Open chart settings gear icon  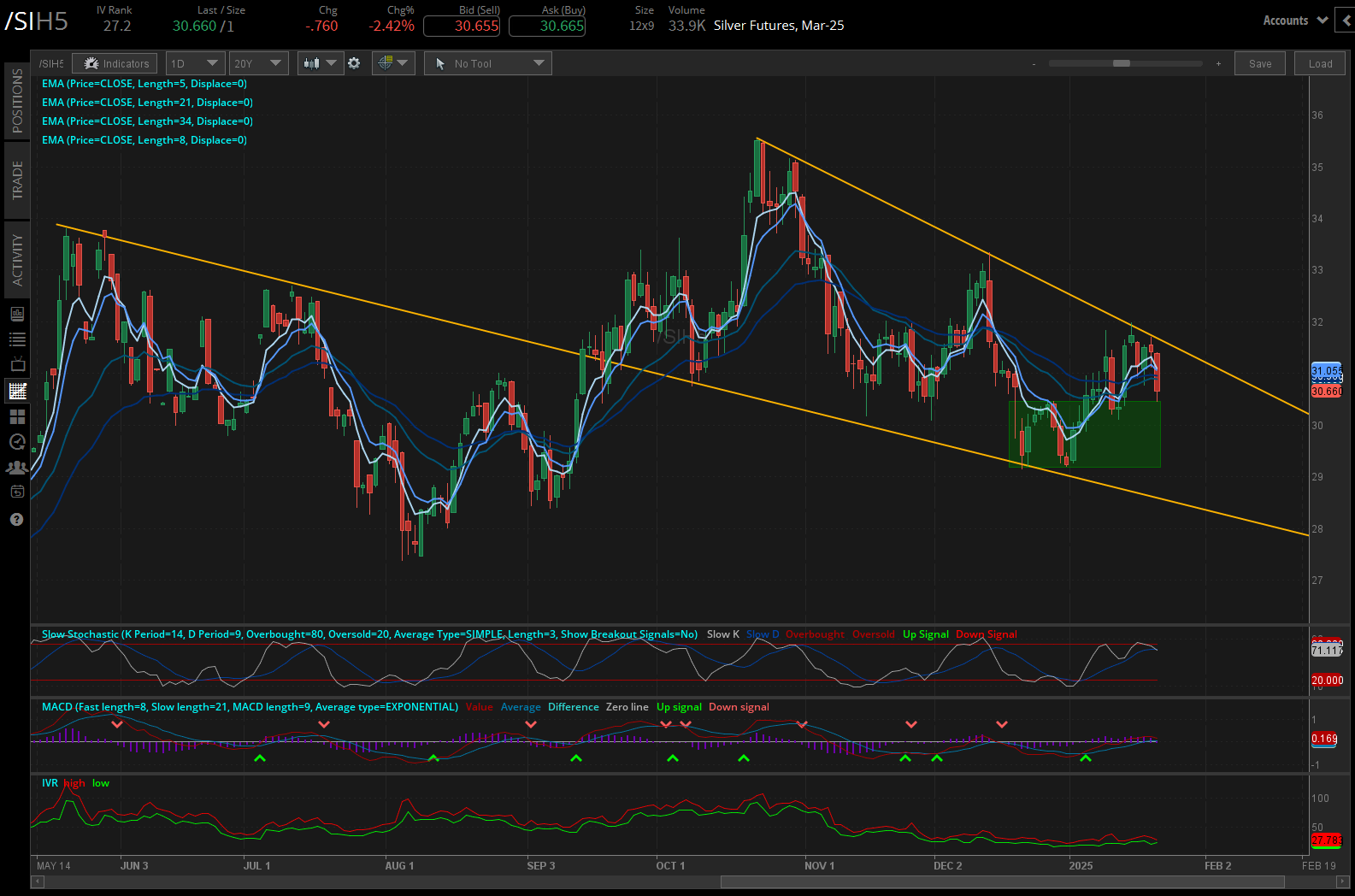pos(354,63)
